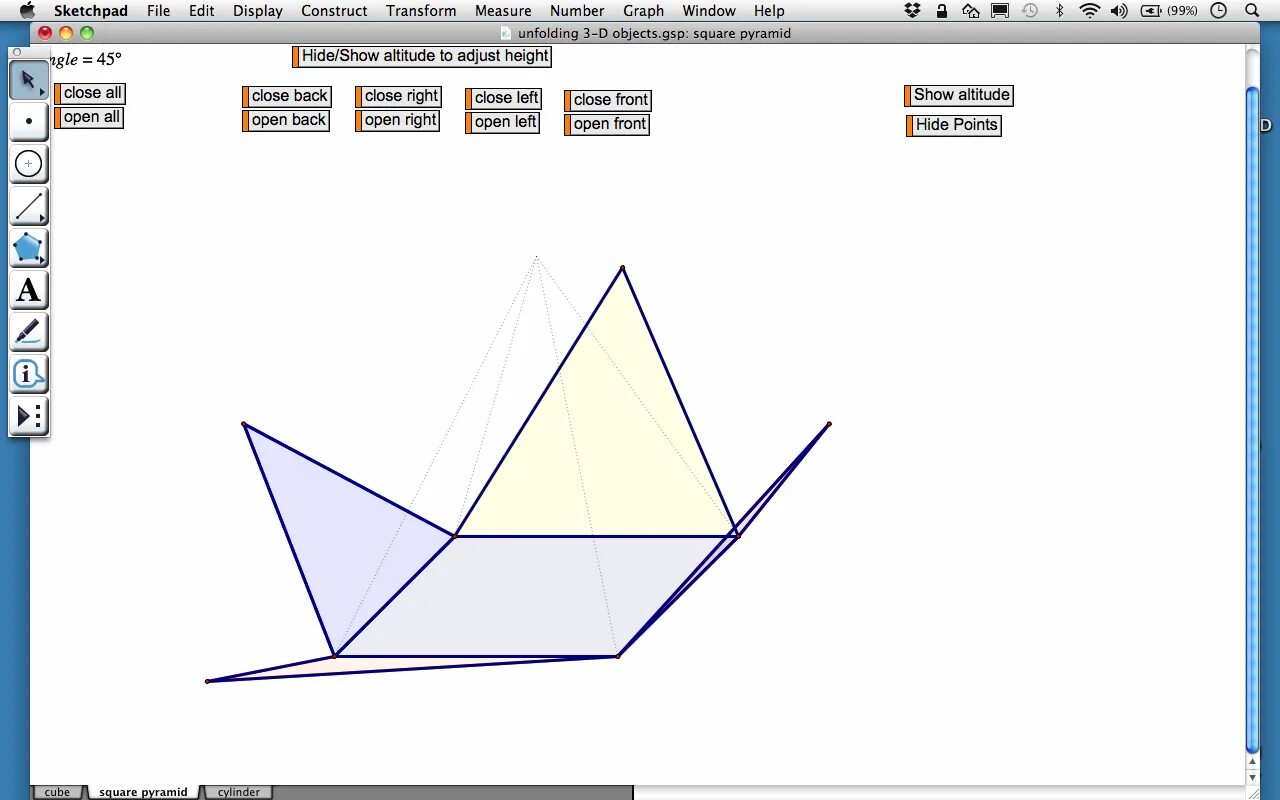Click the close front button
1280x800 pixels.
tap(608, 100)
